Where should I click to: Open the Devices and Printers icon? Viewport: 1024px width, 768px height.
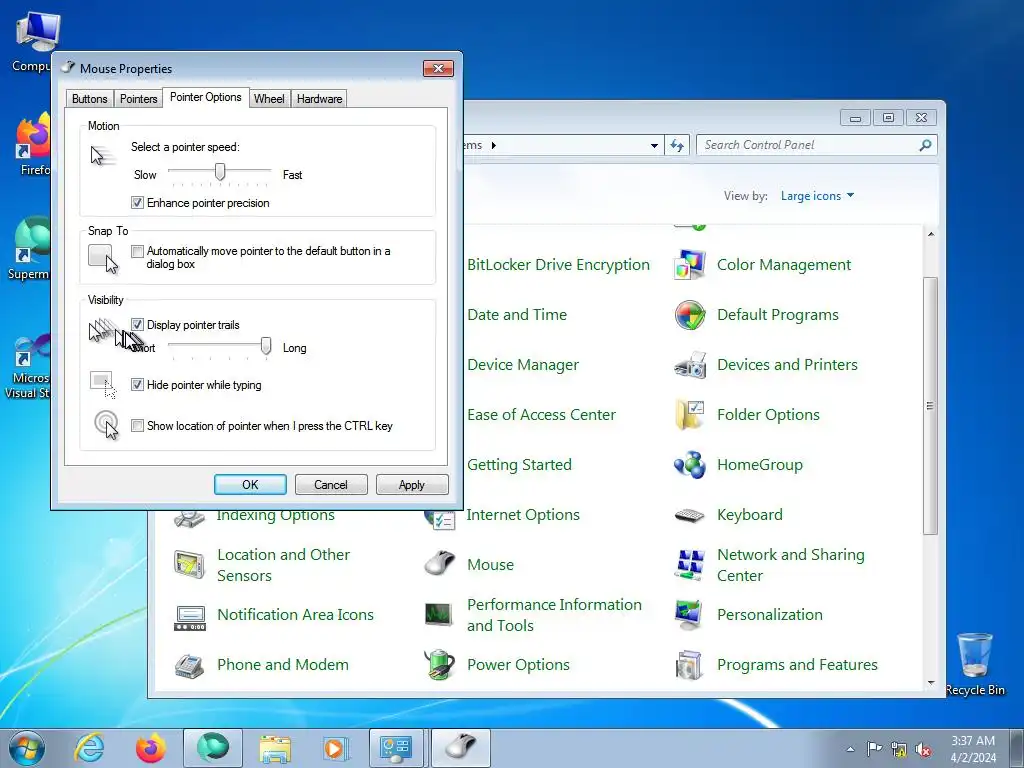tap(690, 365)
